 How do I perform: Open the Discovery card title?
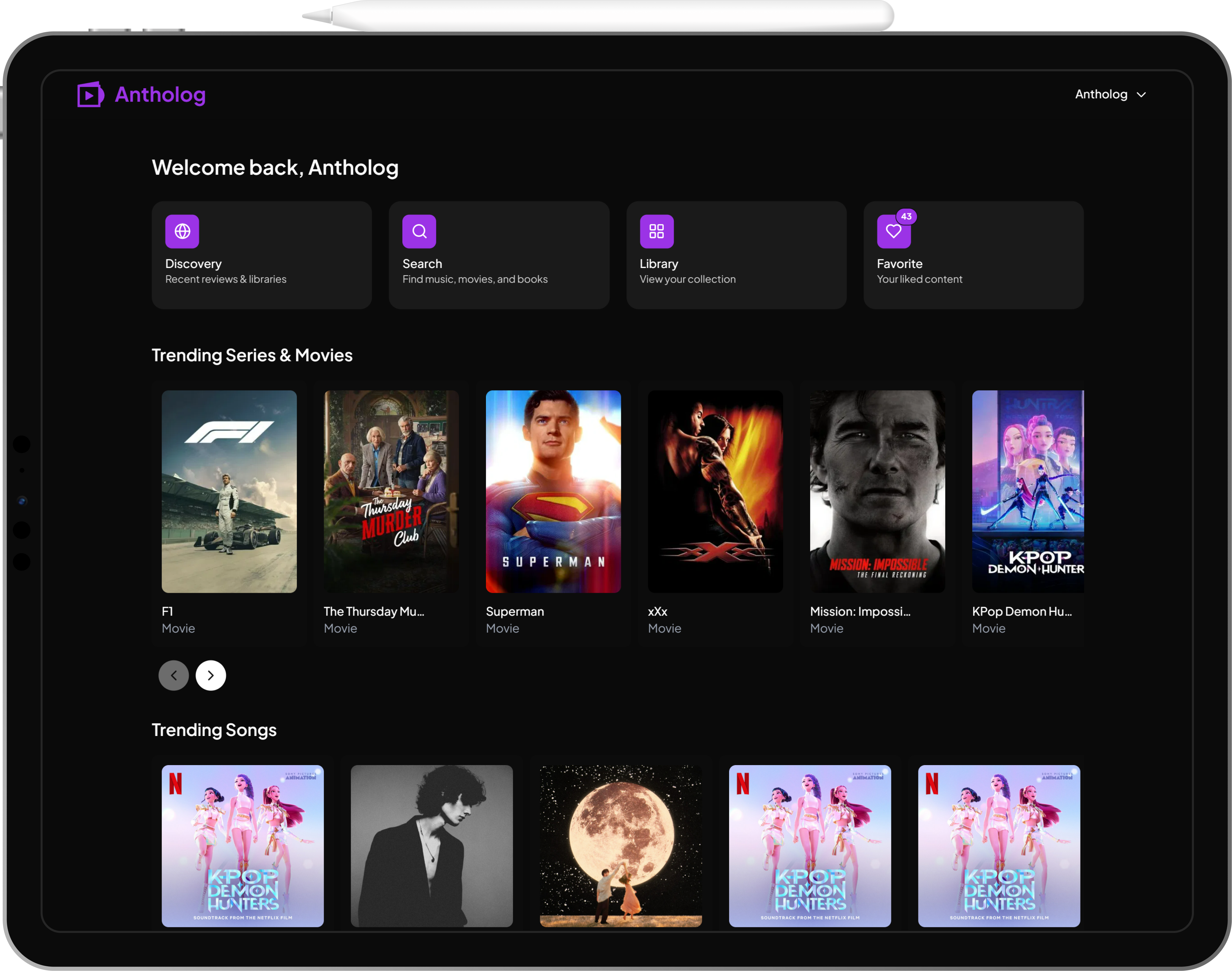coord(193,264)
